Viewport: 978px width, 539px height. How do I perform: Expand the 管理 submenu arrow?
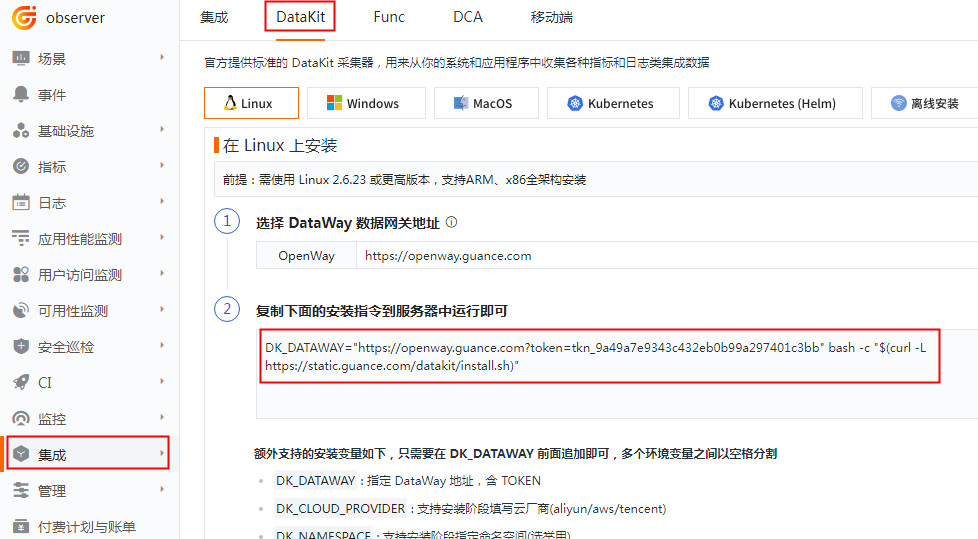point(162,489)
